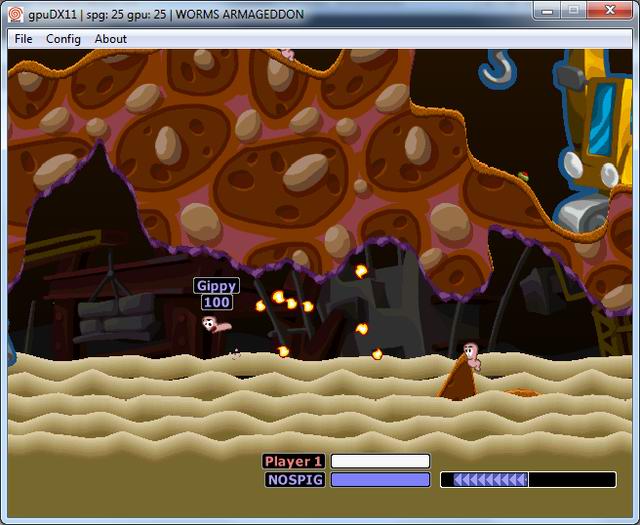Screen dimensions: 640x525
Task: Close the WORMS ARMAGEDDON emulator window
Action: [x=610, y=11]
